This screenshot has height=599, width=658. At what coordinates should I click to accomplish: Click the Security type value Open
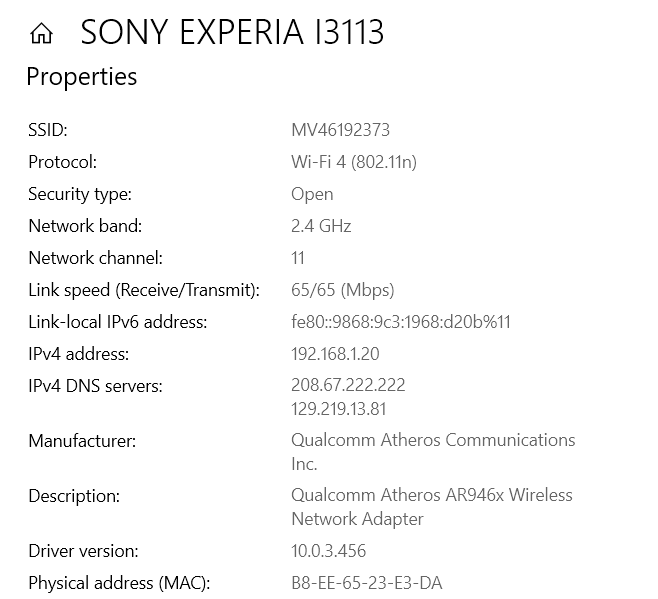[312, 194]
